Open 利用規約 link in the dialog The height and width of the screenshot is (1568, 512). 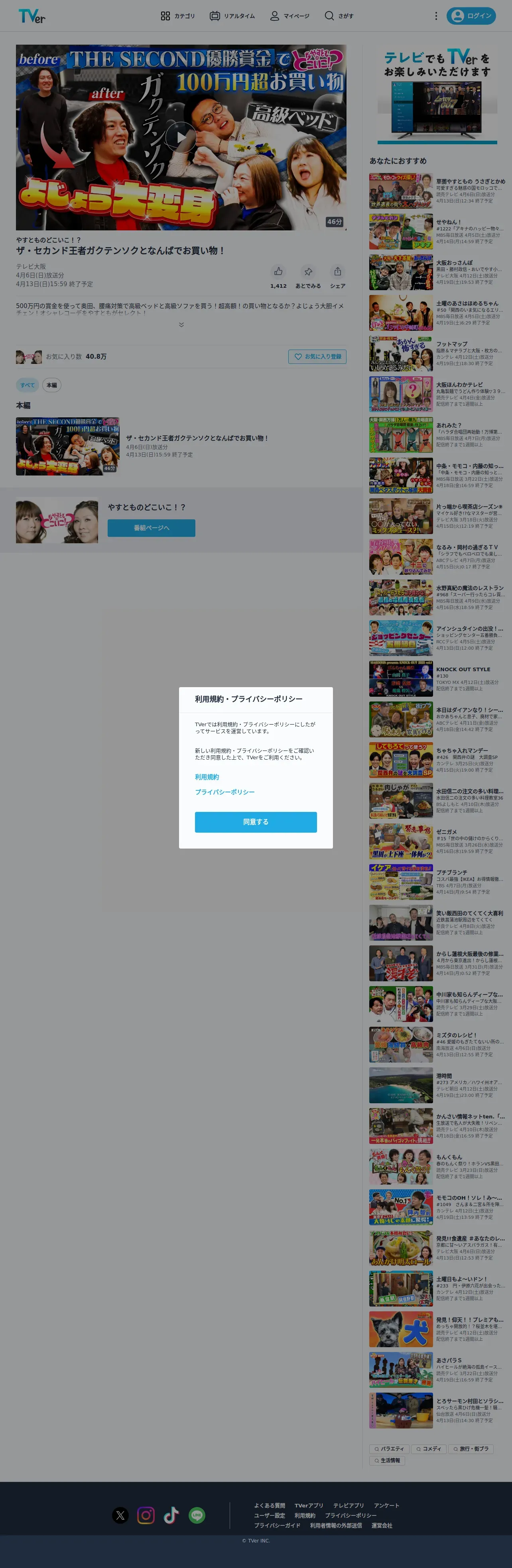tap(207, 777)
